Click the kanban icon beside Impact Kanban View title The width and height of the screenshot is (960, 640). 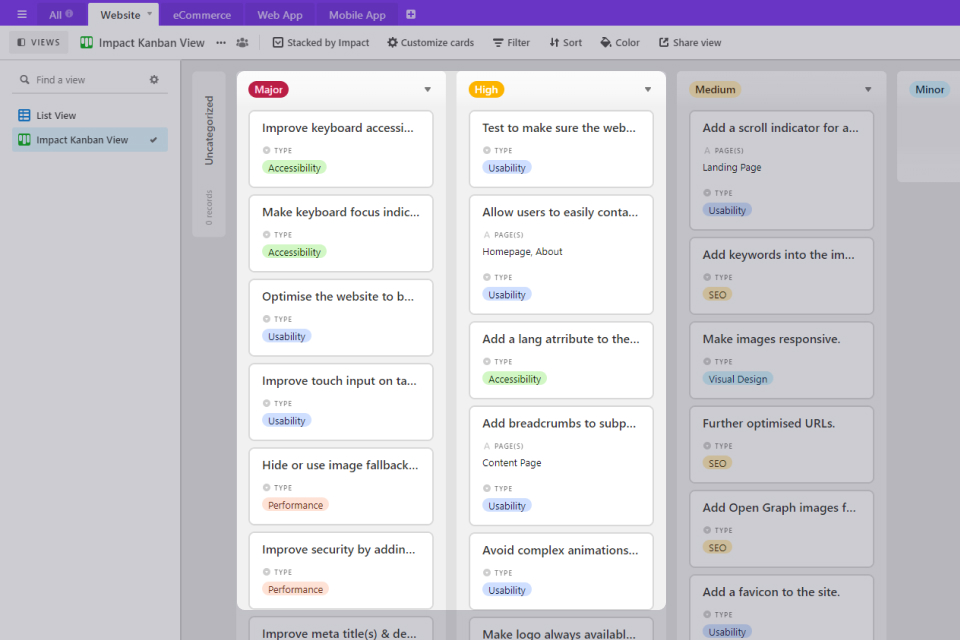(x=86, y=42)
